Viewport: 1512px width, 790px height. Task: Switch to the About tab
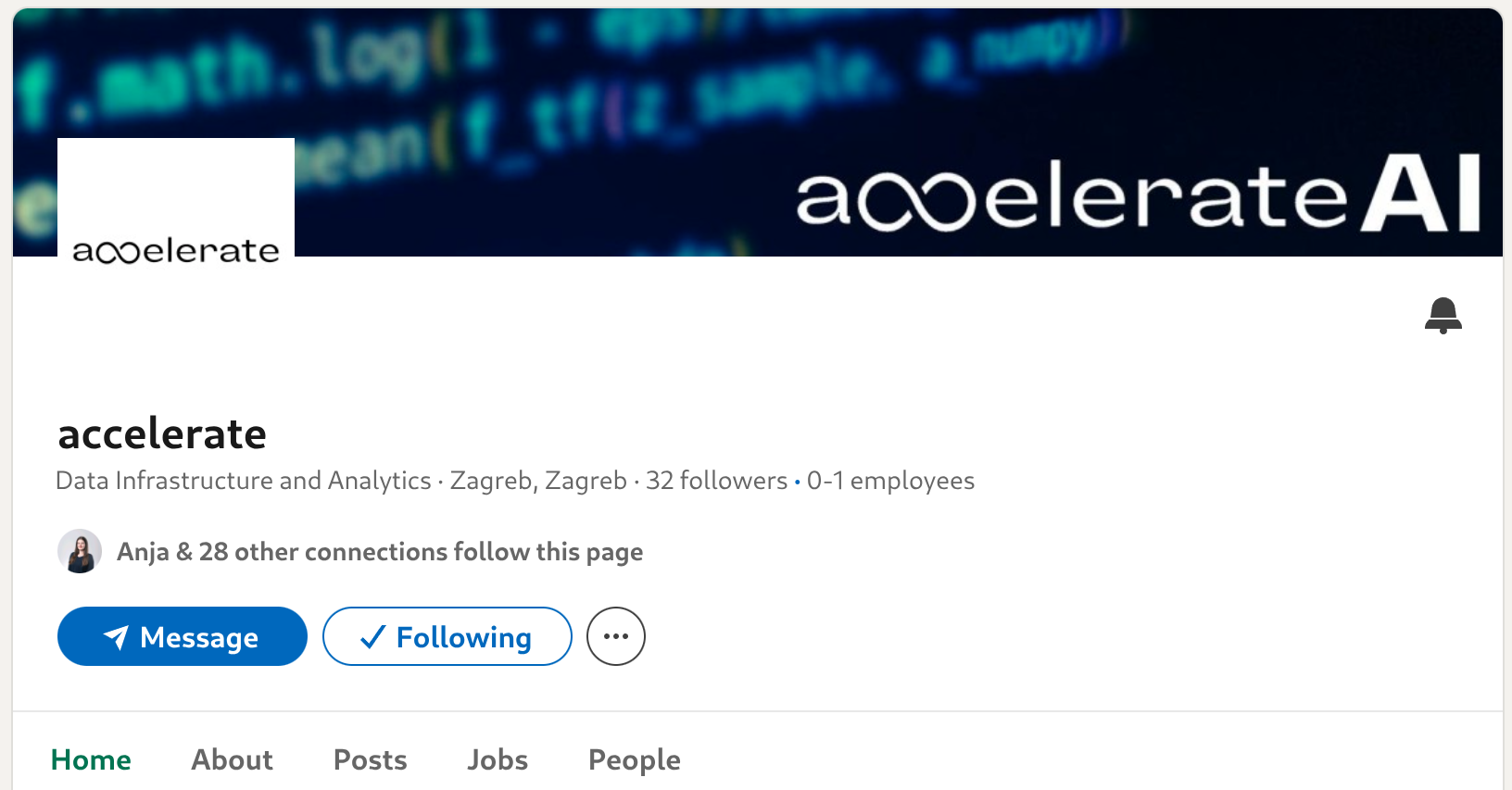coord(232,759)
